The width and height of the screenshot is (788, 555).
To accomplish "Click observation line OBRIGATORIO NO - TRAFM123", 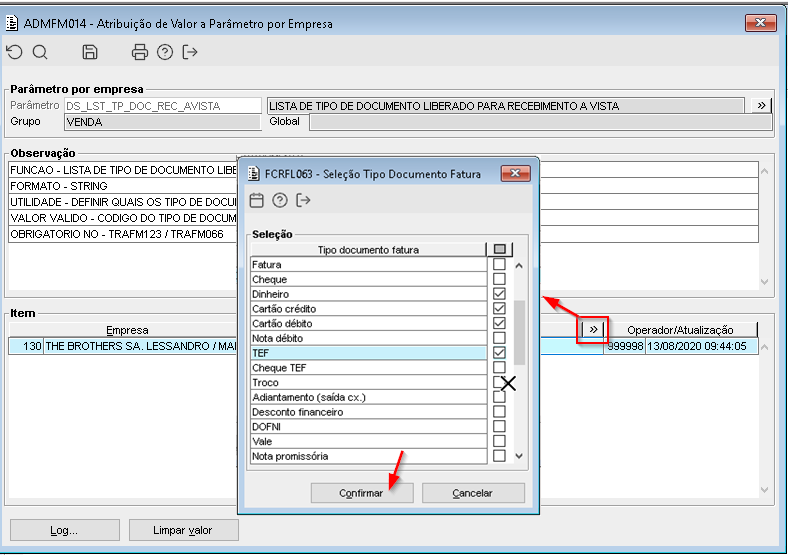I will 117,234.
